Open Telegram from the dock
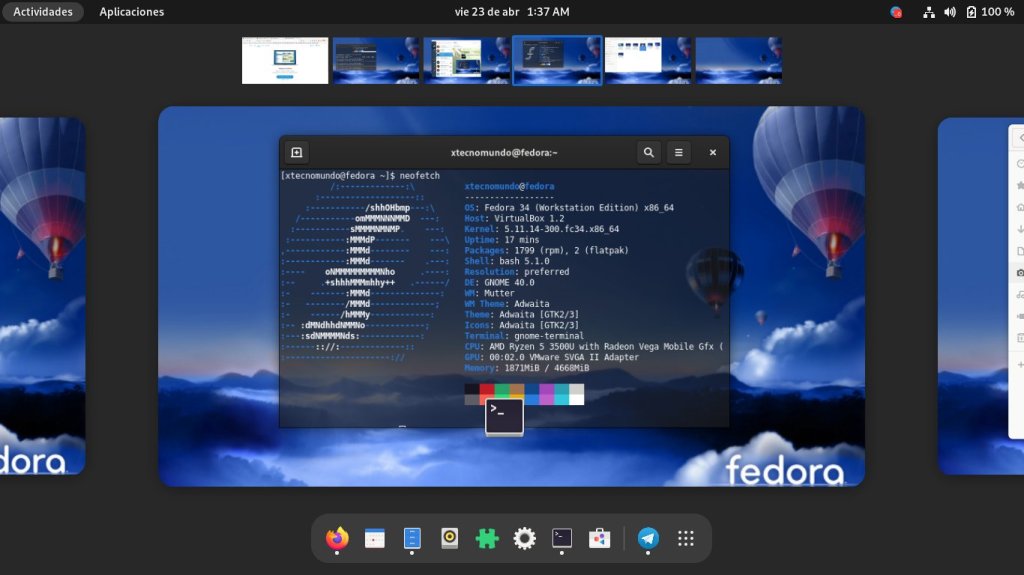Image resolution: width=1024 pixels, height=575 pixels. pyautogui.click(x=648, y=539)
